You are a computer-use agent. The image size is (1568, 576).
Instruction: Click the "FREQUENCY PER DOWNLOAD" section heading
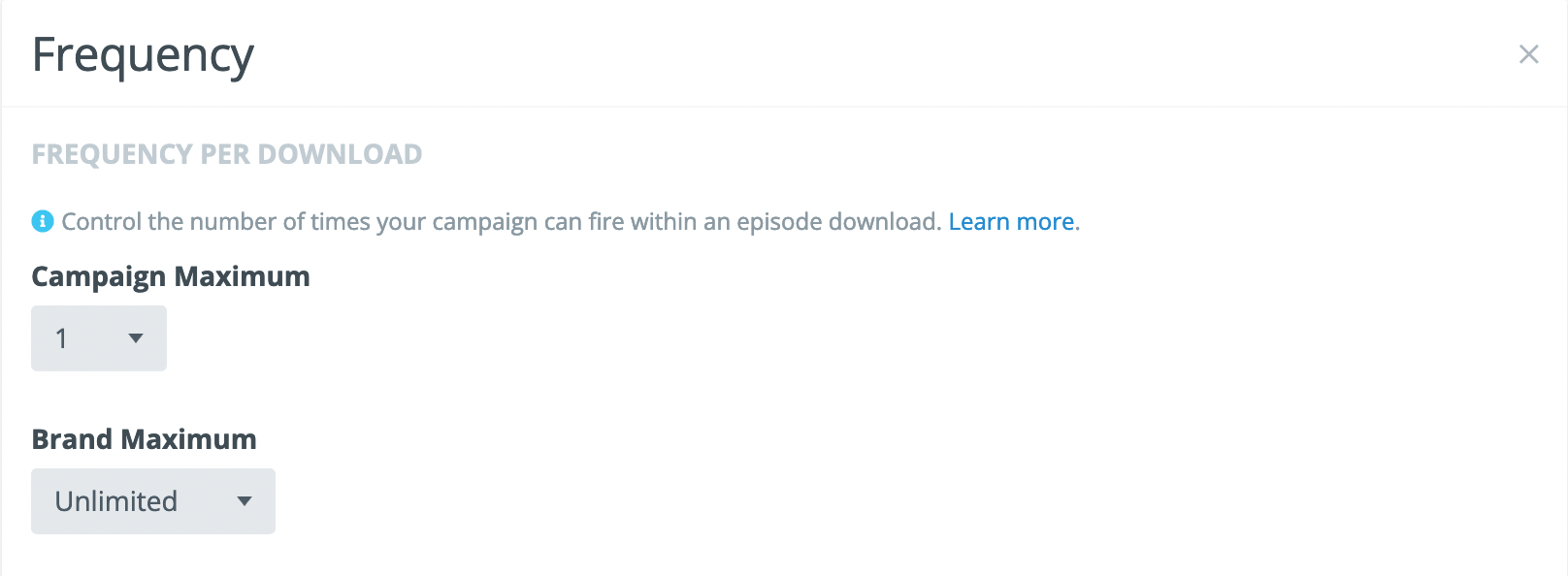[x=227, y=154]
